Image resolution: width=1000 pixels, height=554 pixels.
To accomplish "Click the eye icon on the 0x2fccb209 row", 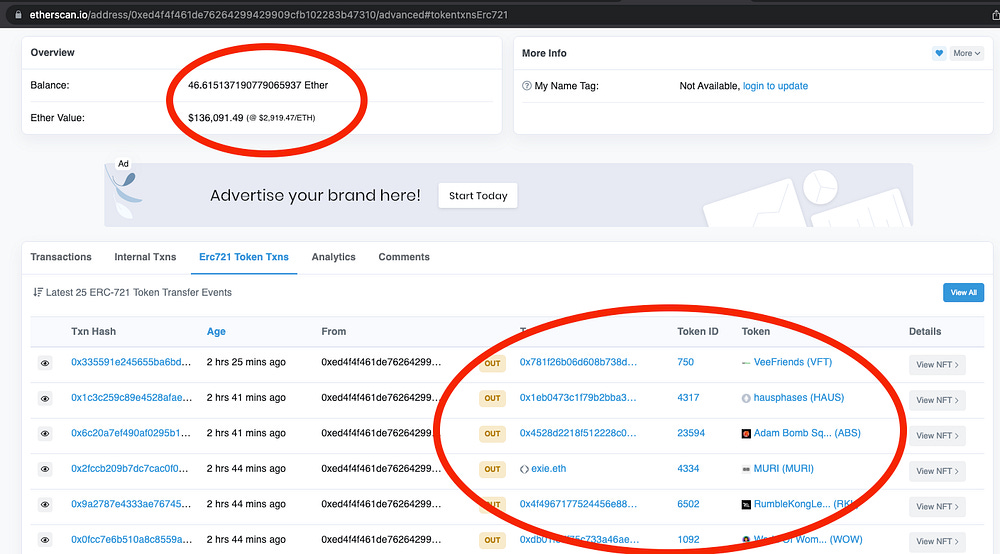I will coord(45,469).
